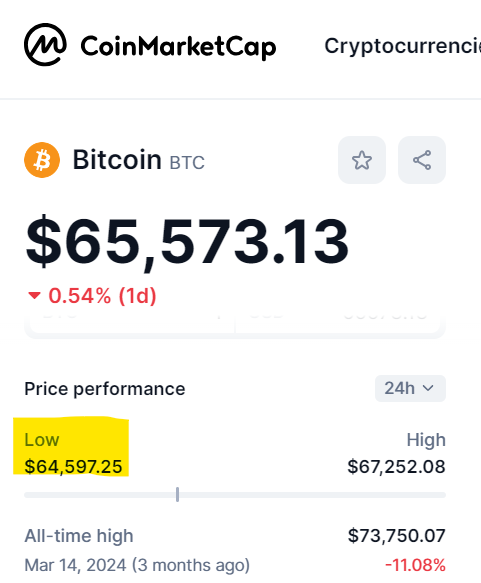This screenshot has width=481, height=583.
Task: Click the -11.08% from all-time high
Action: tap(415, 565)
